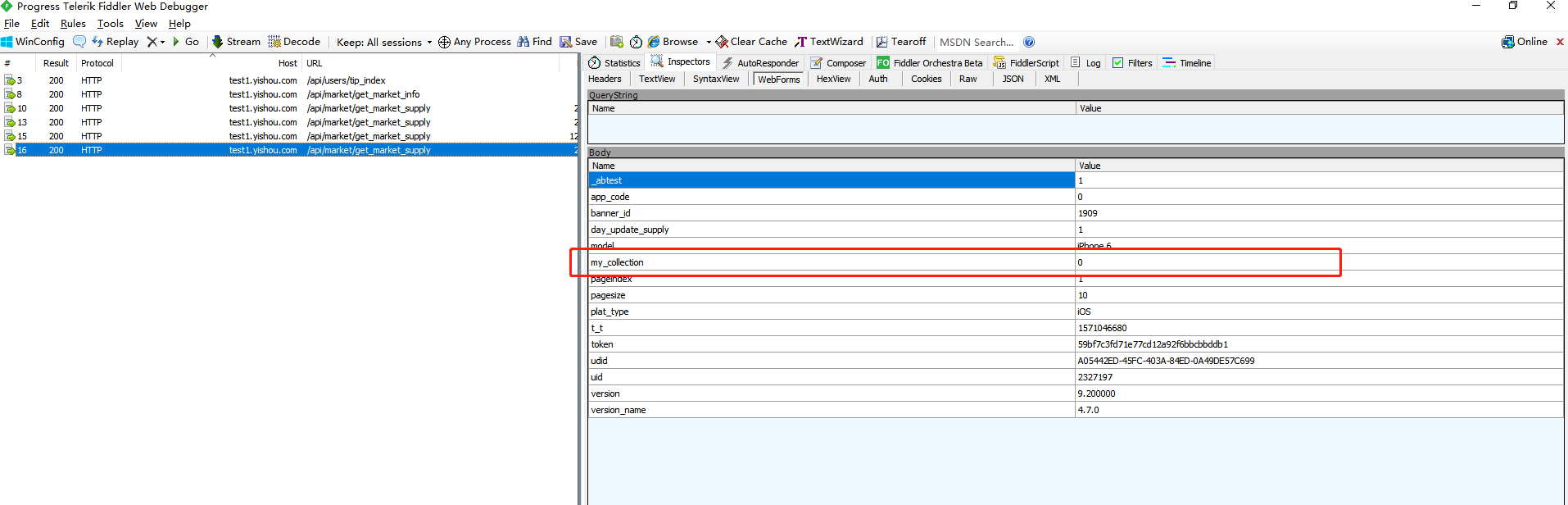Open the TextWizard tool
Image resolution: width=1568 pixels, height=505 pixels.
click(x=829, y=42)
